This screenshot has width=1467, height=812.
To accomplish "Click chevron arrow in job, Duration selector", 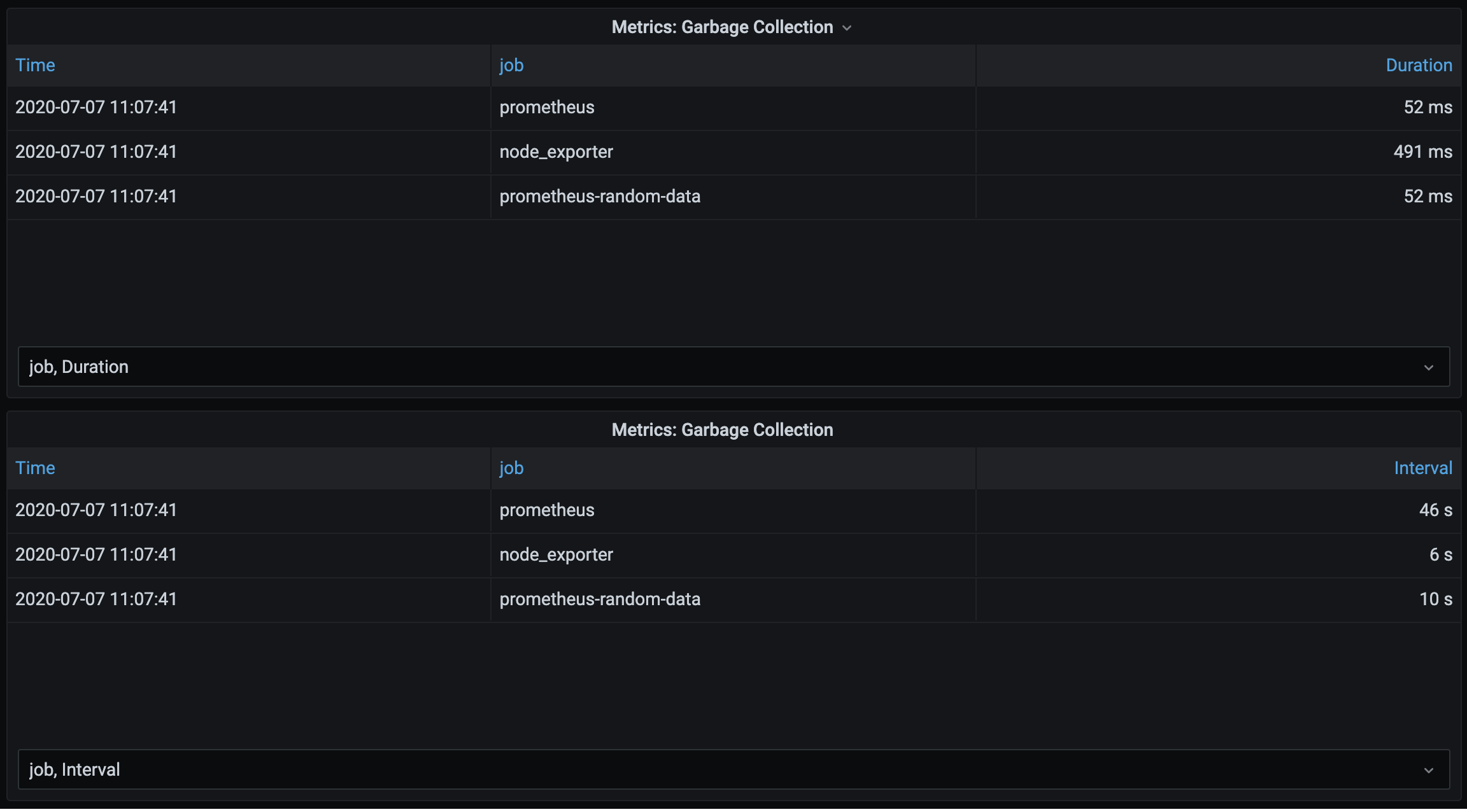I will tap(1429, 367).
